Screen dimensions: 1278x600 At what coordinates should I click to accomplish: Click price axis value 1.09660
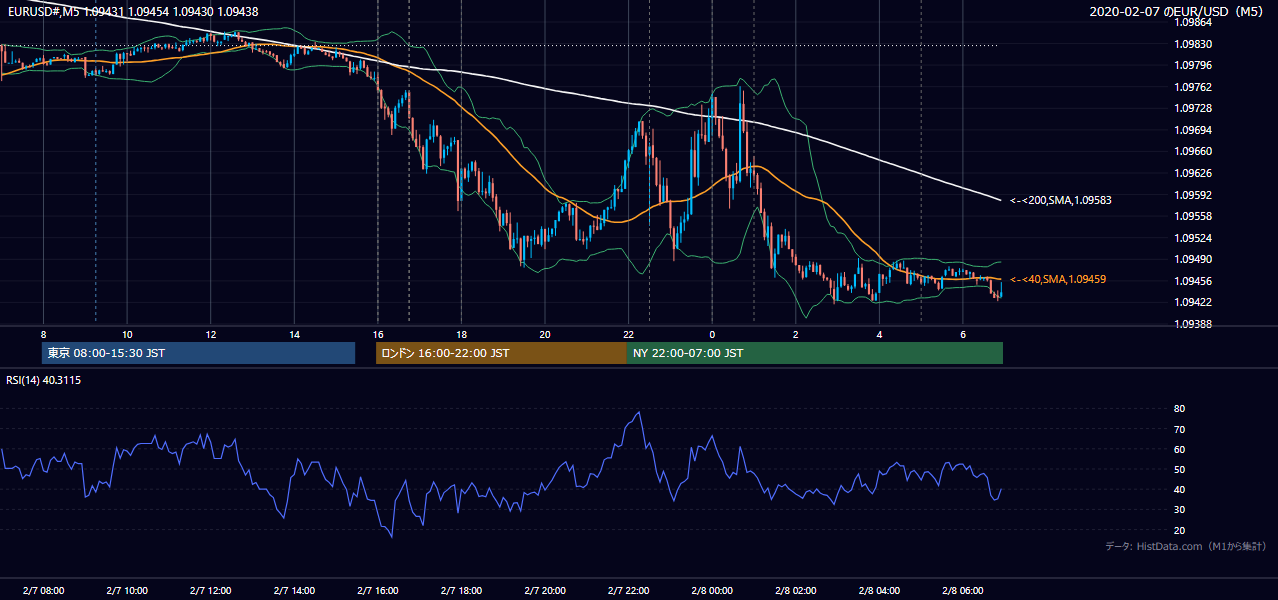tap(1193, 151)
